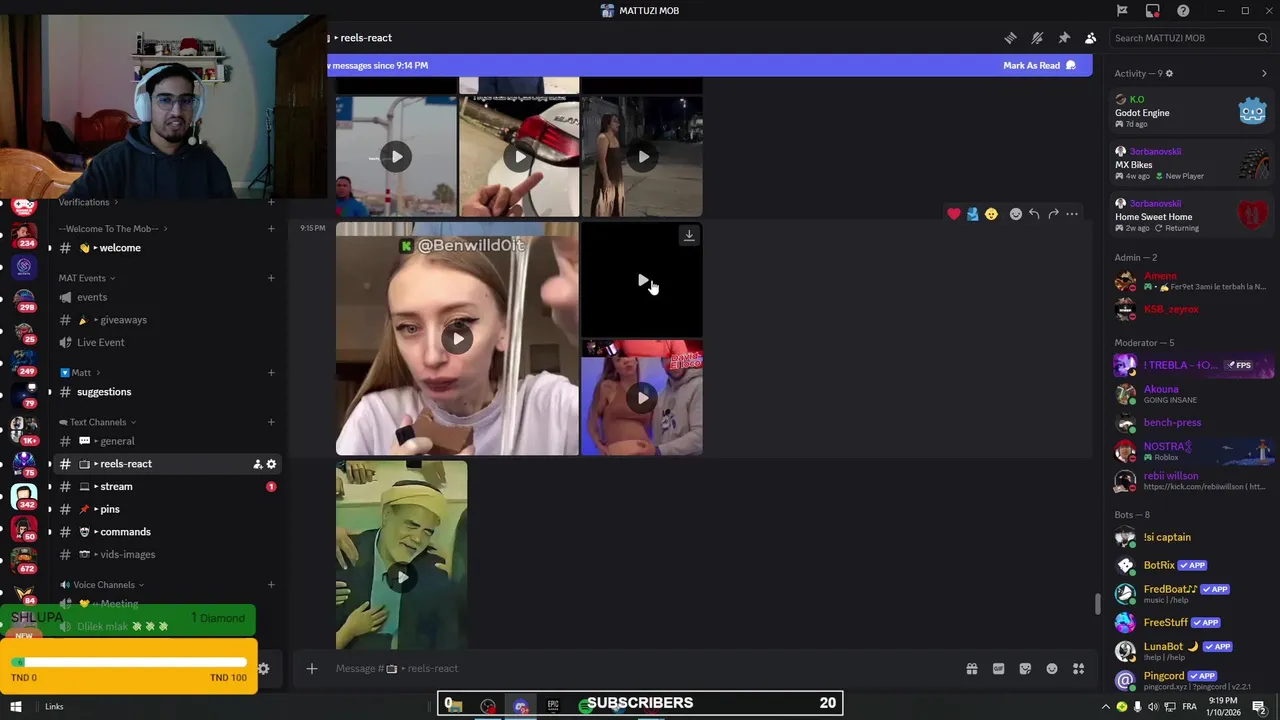Viewport: 1280px width, 720px height.
Task: Play the woman at night video
Action: coord(642,157)
